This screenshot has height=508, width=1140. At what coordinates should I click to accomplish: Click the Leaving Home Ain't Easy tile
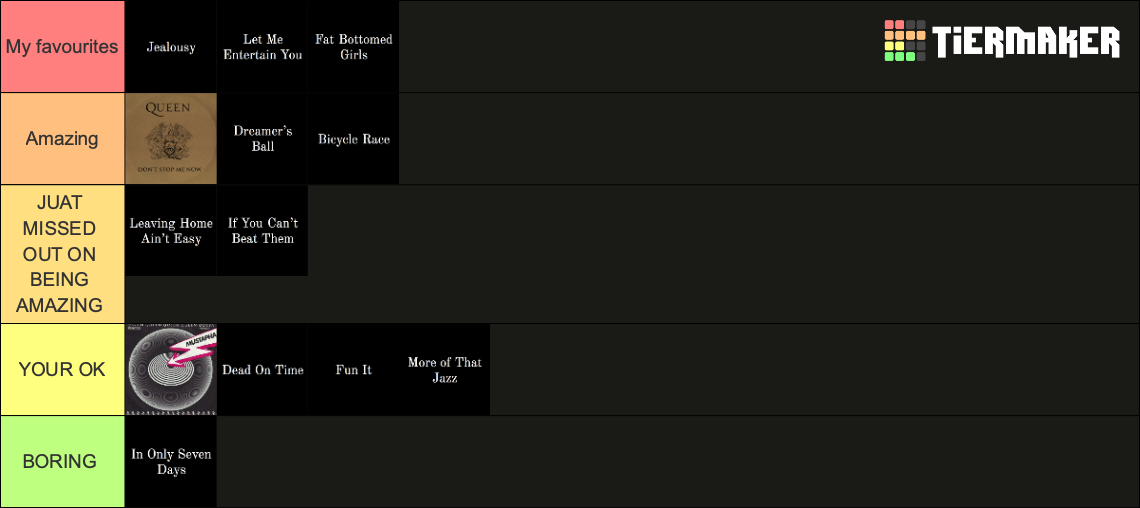click(171, 230)
